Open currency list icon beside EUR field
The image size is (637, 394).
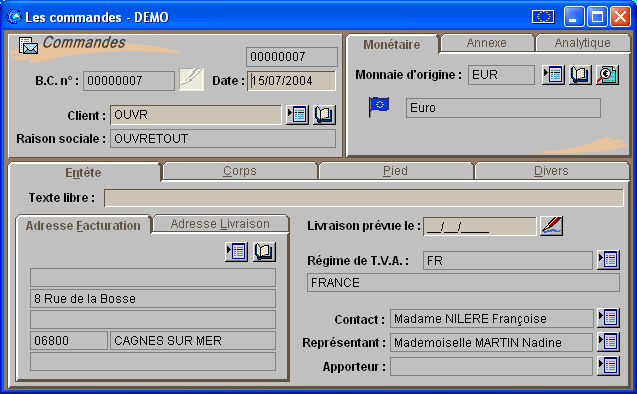tap(553, 75)
